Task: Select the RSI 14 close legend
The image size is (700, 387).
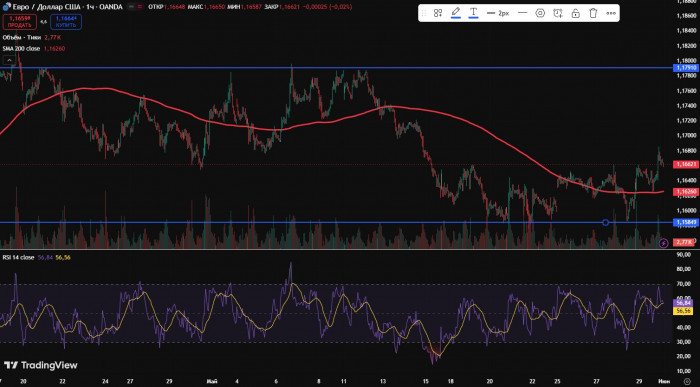Action: [x=18, y=258]
